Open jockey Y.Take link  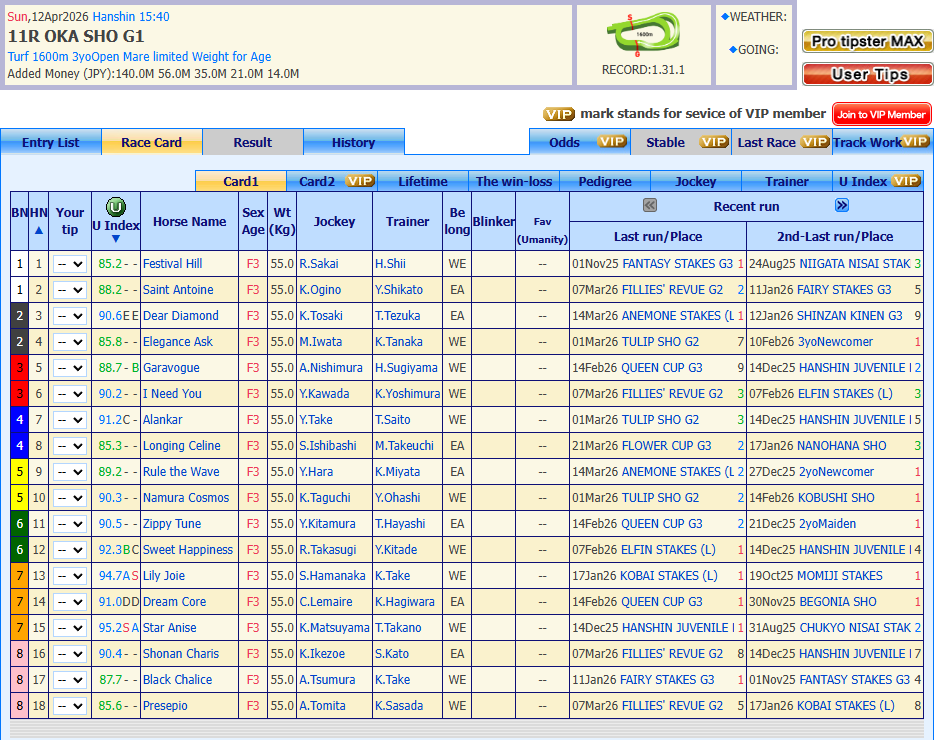pos(316,420)
